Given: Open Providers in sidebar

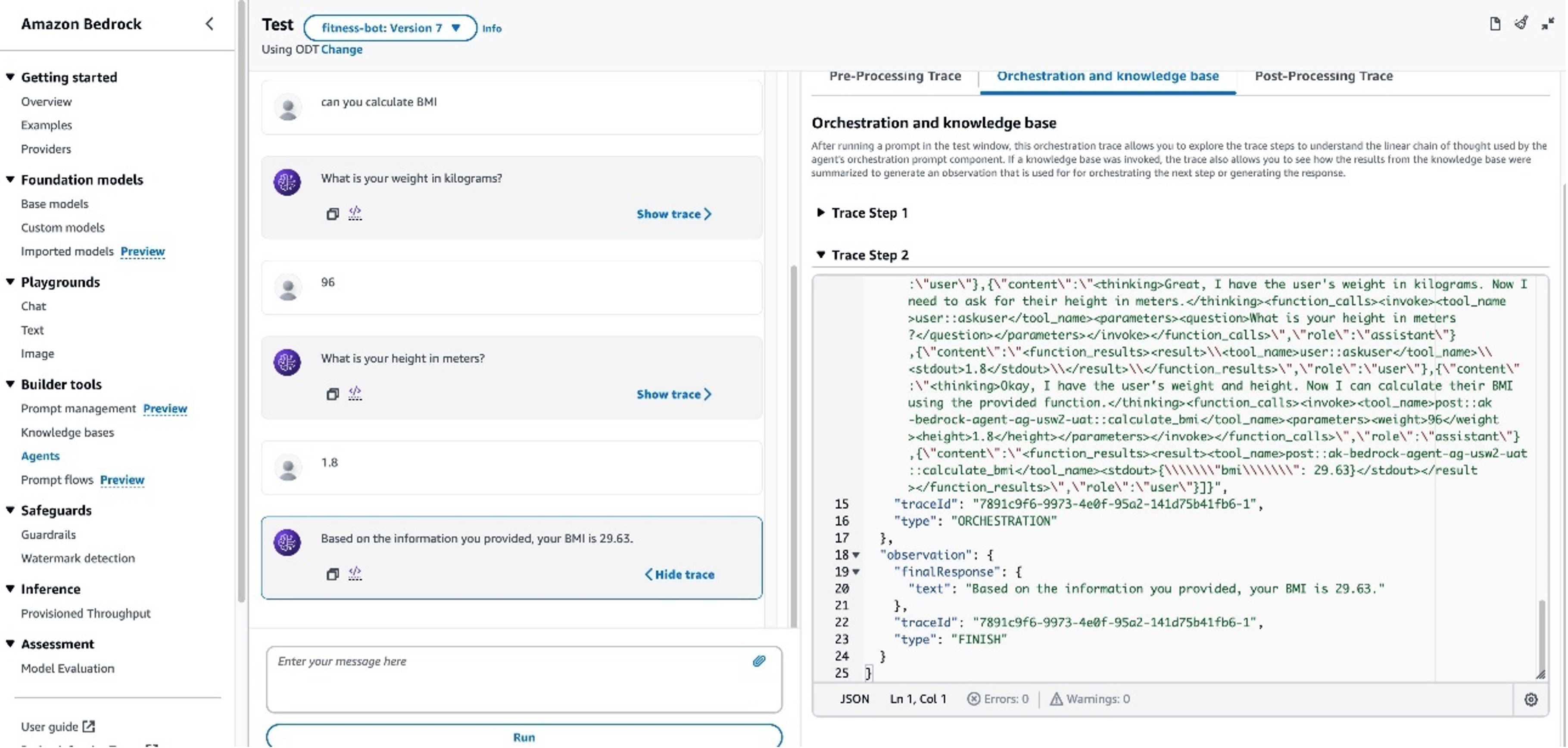Looking at the screenshot, I should click(x=46, y=149).
